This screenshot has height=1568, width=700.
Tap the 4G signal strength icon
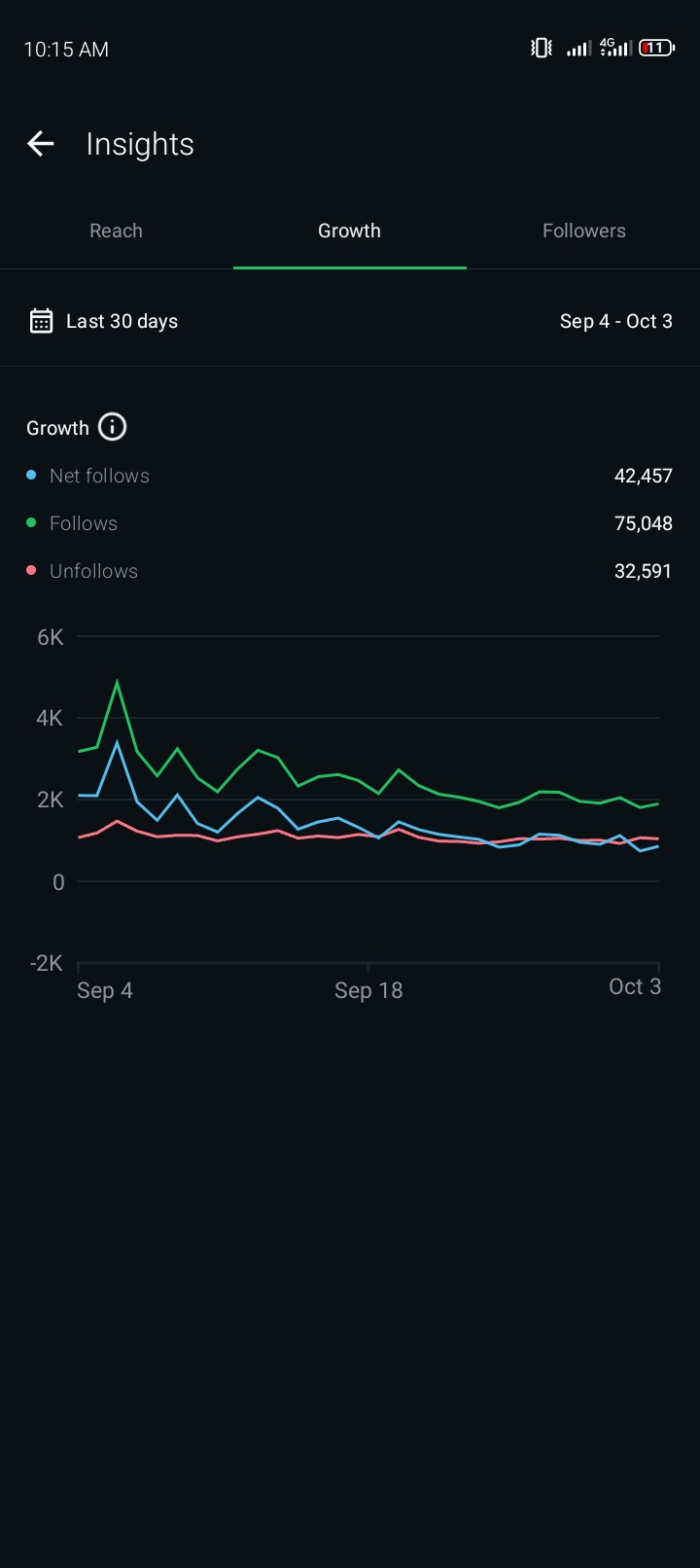pos(615,48)
